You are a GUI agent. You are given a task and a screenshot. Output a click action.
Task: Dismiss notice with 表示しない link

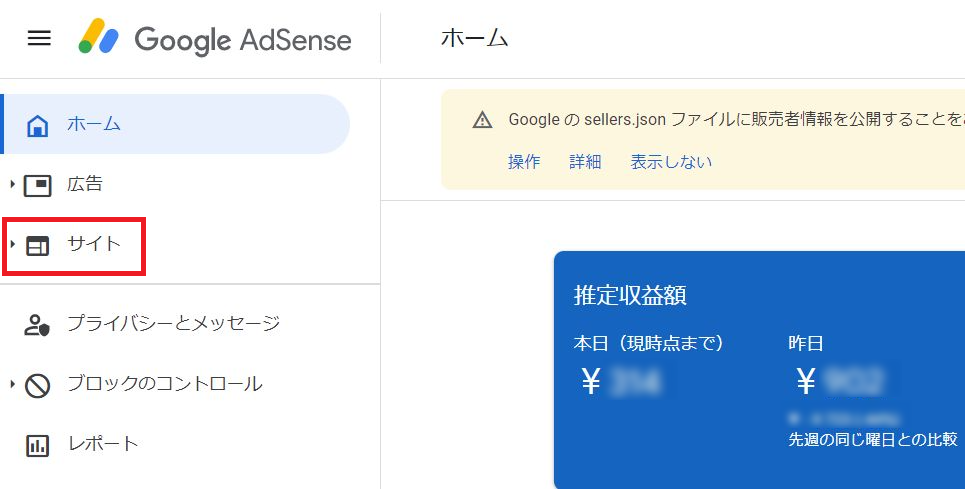(x=671, y=162)
